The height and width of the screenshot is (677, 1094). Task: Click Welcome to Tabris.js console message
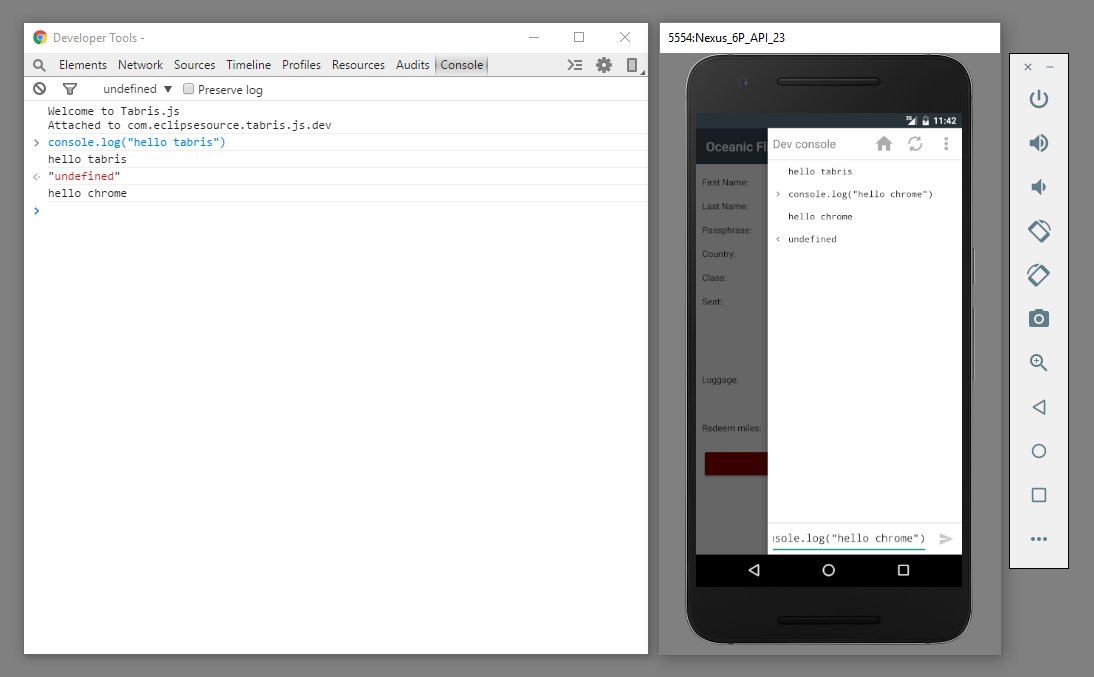114,111
